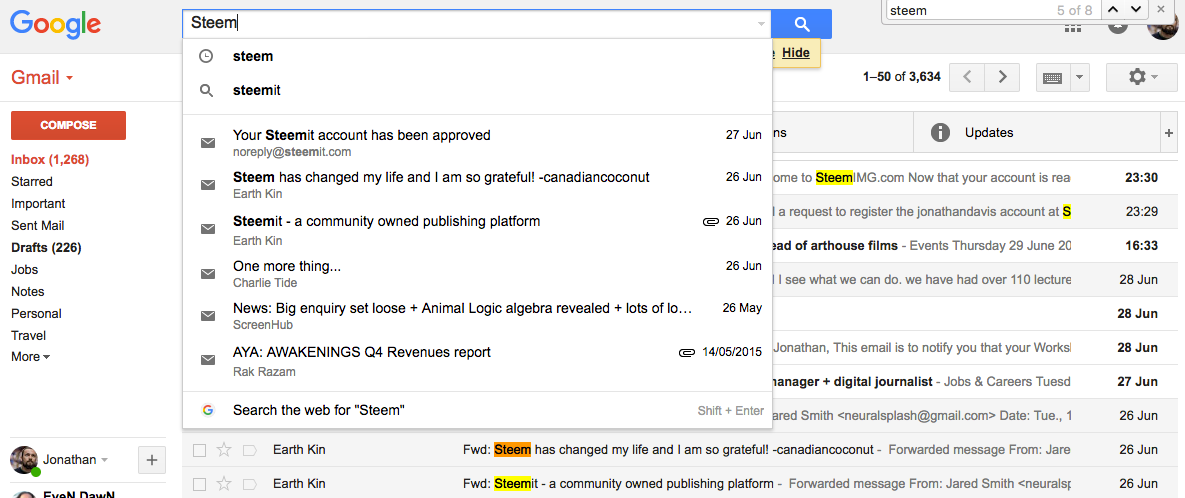Click attachment paperclip on Steemit community platform suggestion

point(710,221)
